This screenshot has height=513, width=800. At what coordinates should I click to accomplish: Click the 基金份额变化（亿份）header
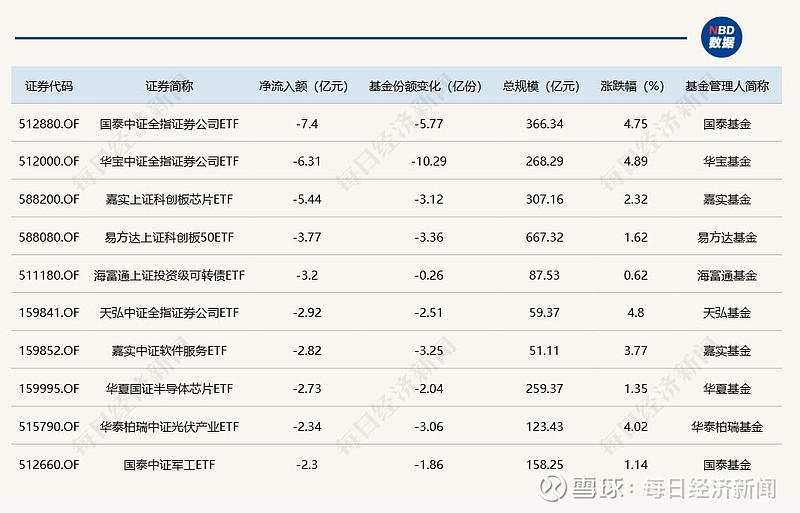(426, 86)
